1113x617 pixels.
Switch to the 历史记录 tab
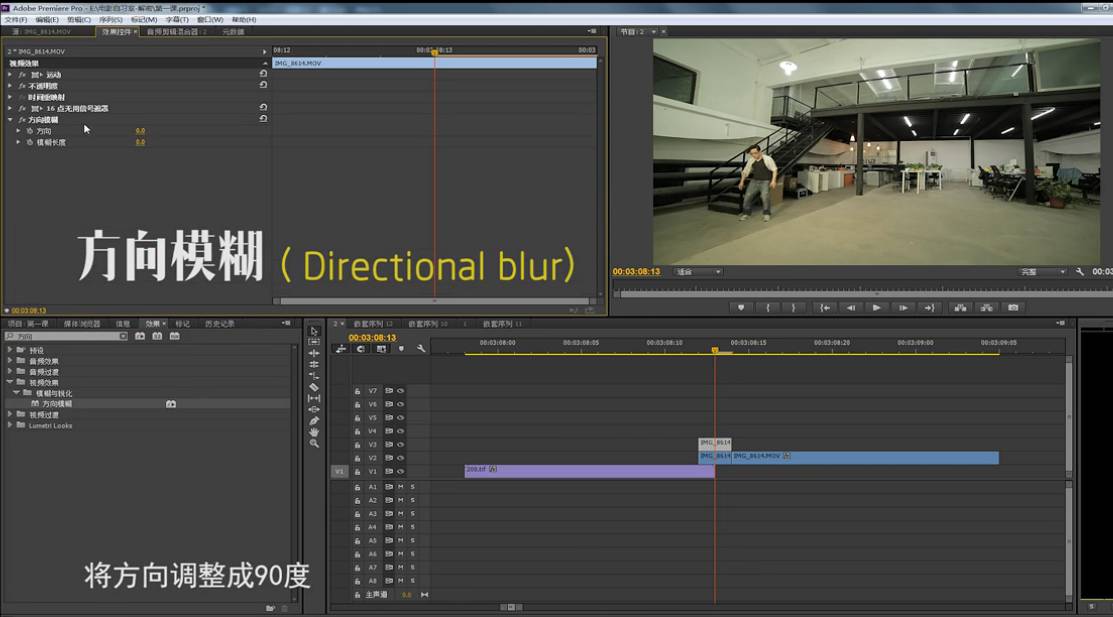[x=220, y=324]
